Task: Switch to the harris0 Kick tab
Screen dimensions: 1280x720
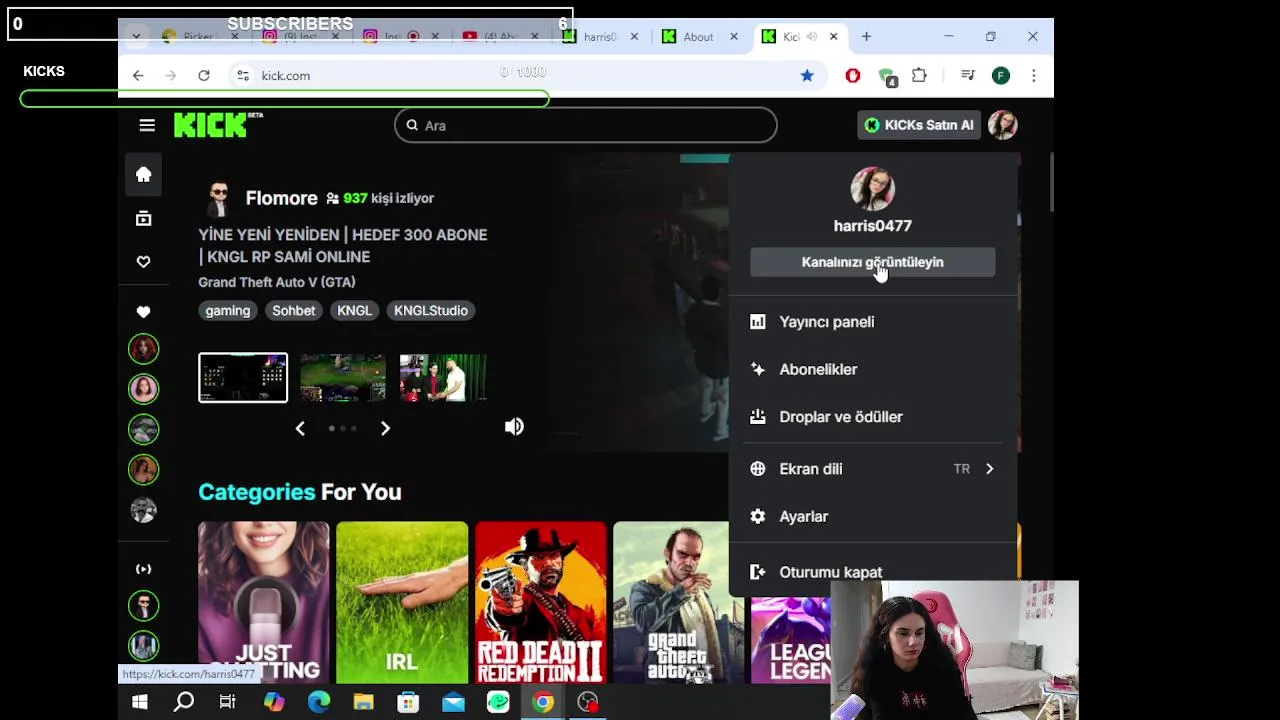Action: coord(600,37)
